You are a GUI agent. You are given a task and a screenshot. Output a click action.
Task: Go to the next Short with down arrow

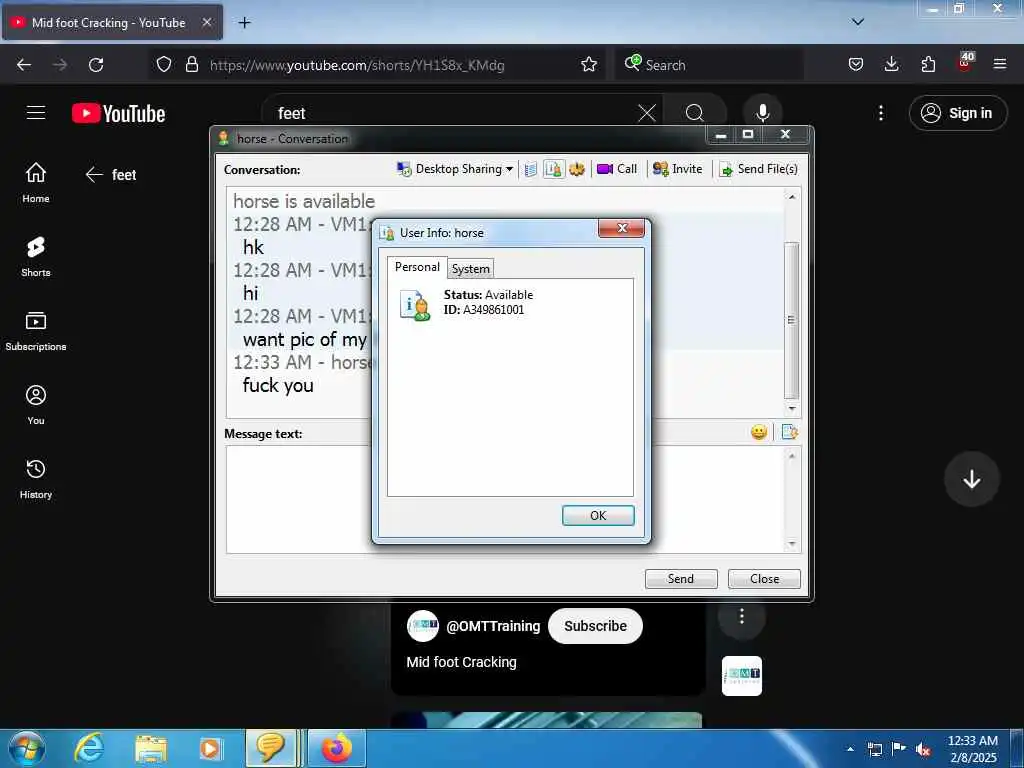[972, 479]
